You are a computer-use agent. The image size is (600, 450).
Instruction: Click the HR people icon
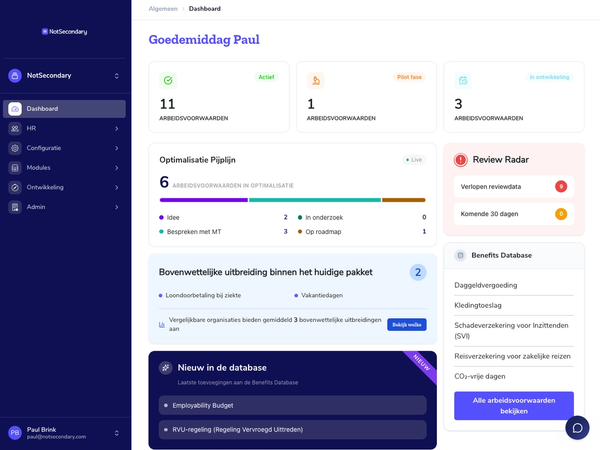15,129
